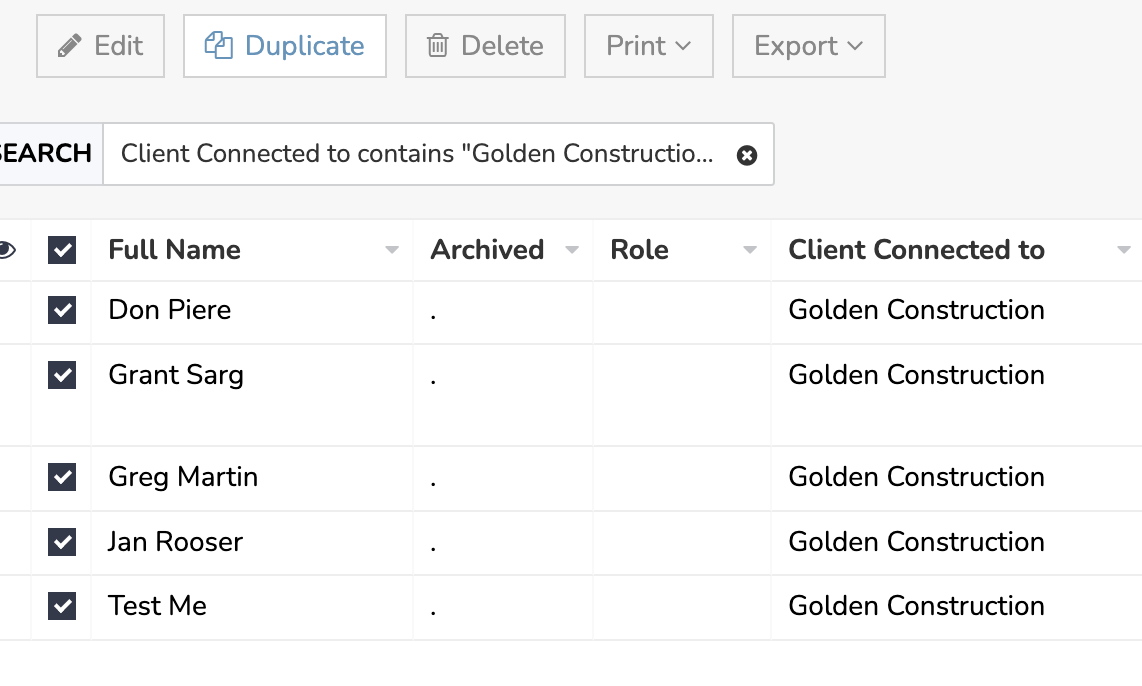Clear the search filter with X icon
This screenshot has width=1142, height=686.
tap(747, 155)
